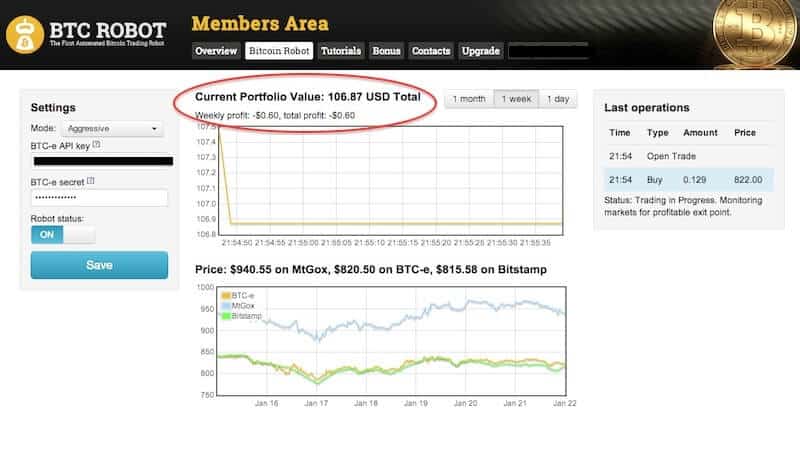Toggle the Bitstamp legend swatch
Viewport: 800px width, 464px height.
(x=226, y=316)
